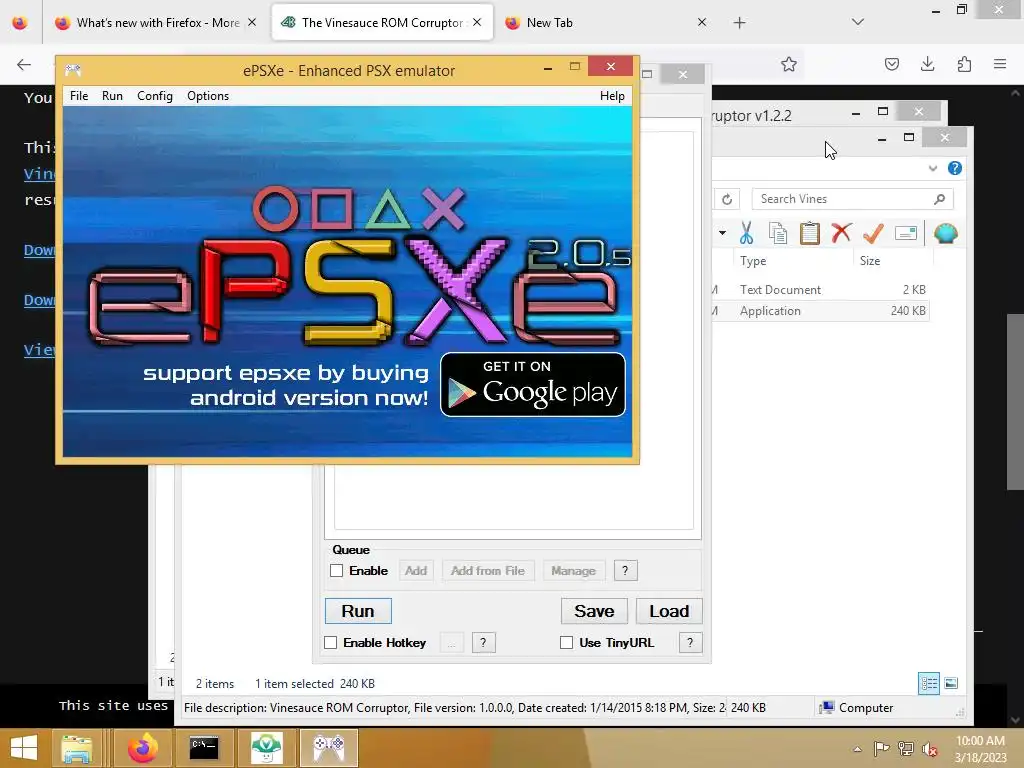Click the orange checkmark Properties icon
Image resolution: width=1024 pixels, height=768 pixels.
[x=873, y=233]
